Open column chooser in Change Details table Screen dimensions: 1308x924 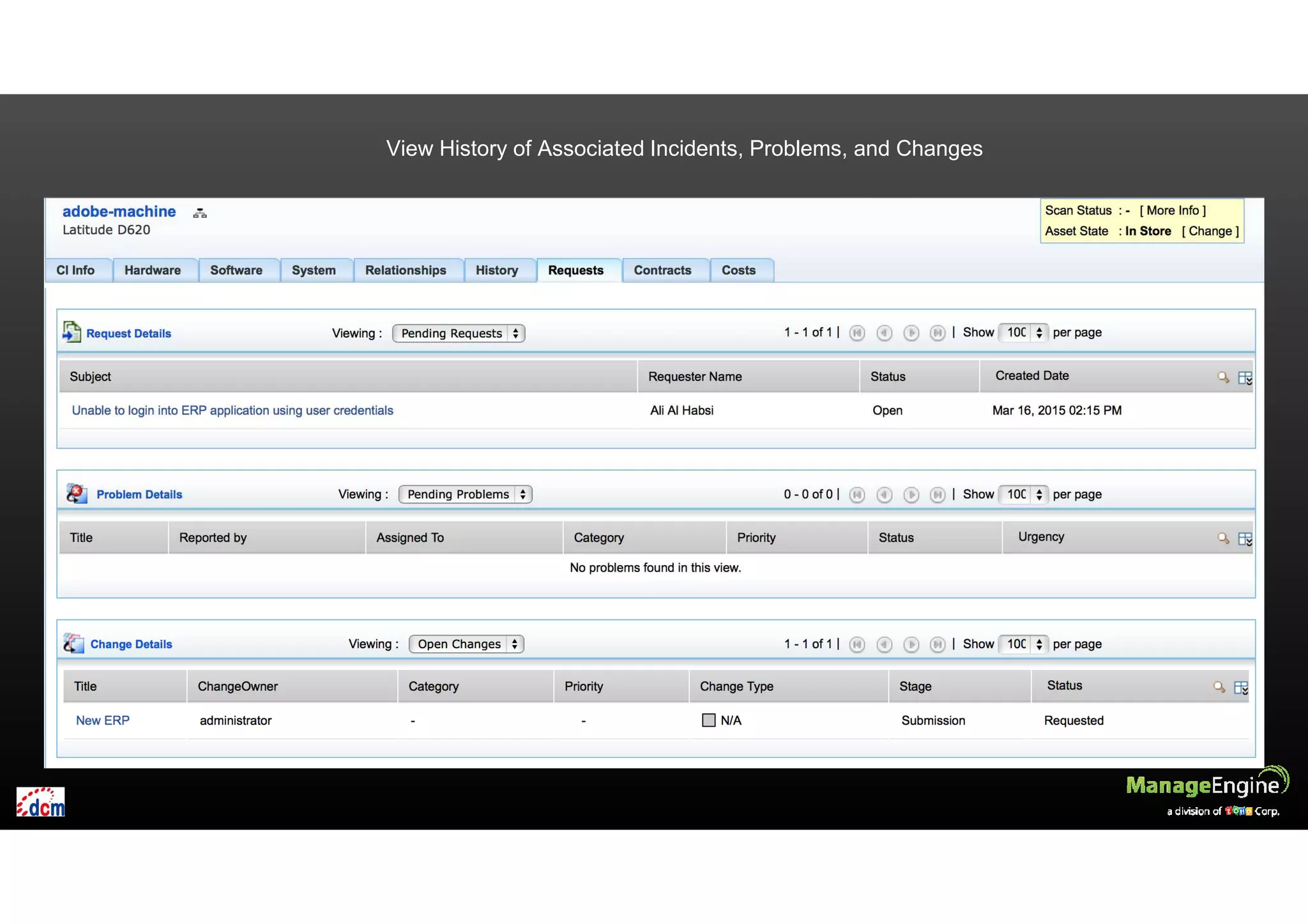[x=1241, y=688]
